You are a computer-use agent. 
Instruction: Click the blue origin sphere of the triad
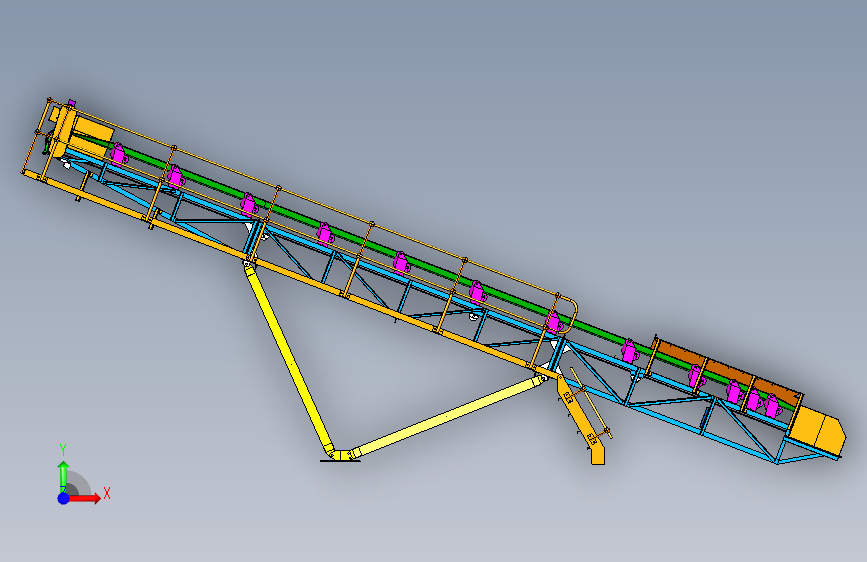tap(64, 498)
